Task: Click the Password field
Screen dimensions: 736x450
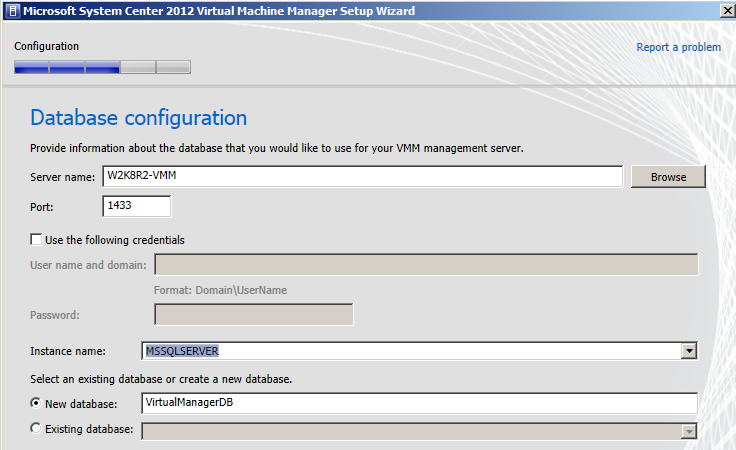Action: click(253, 314)
